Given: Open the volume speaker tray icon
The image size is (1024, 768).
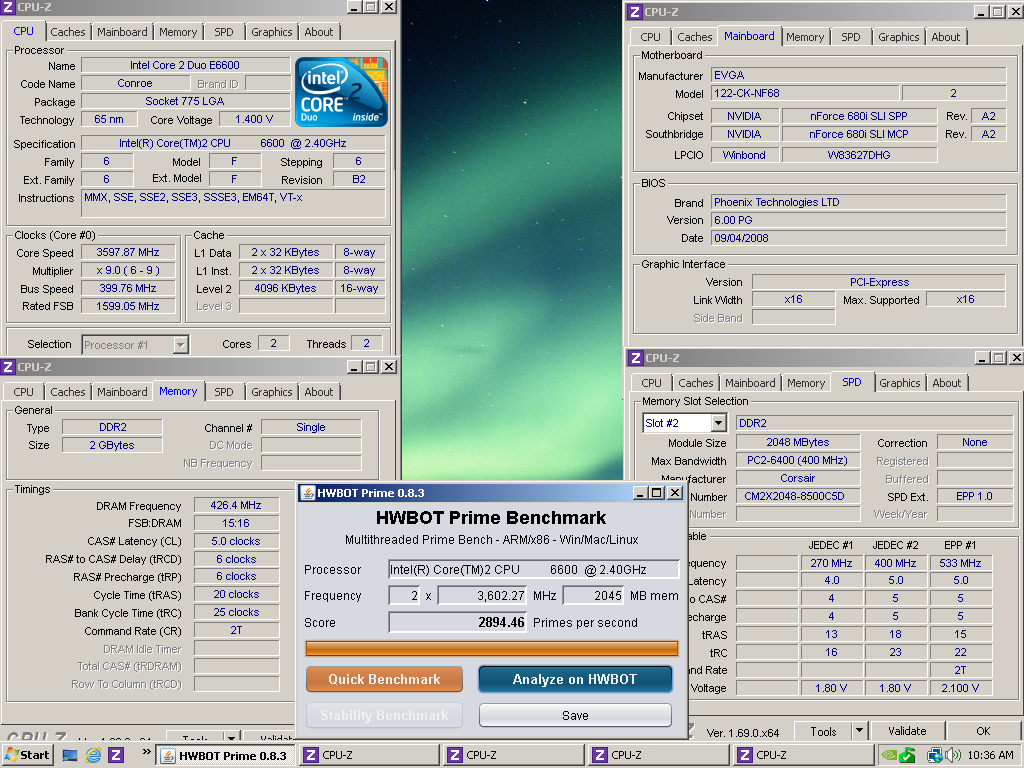Looking at the screenshot, I should coord(953,756).
